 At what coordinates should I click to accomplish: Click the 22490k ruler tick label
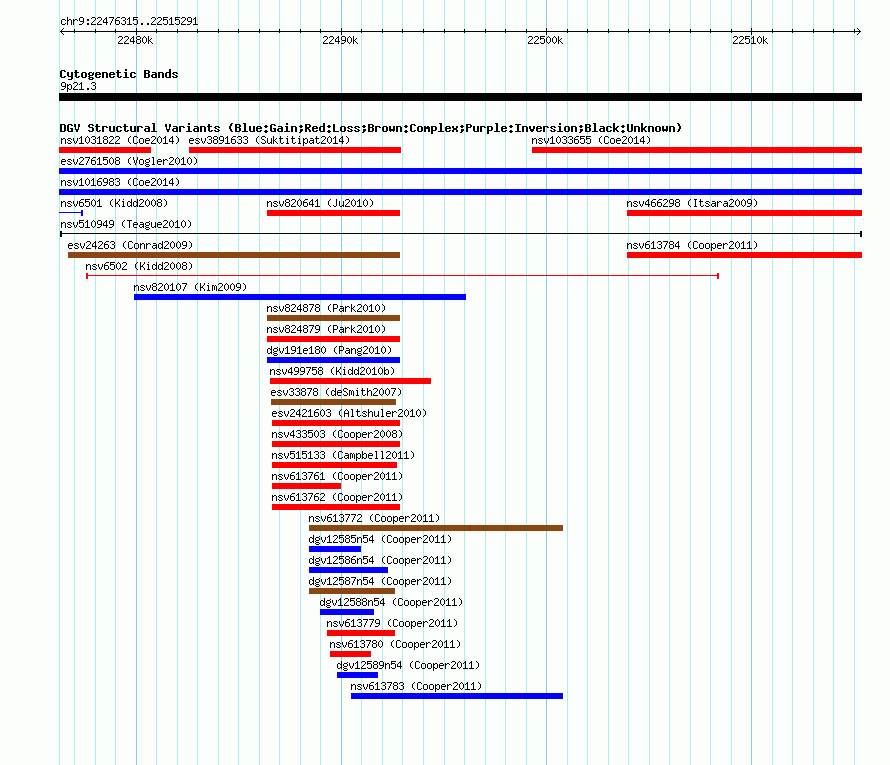coord(340,40)
